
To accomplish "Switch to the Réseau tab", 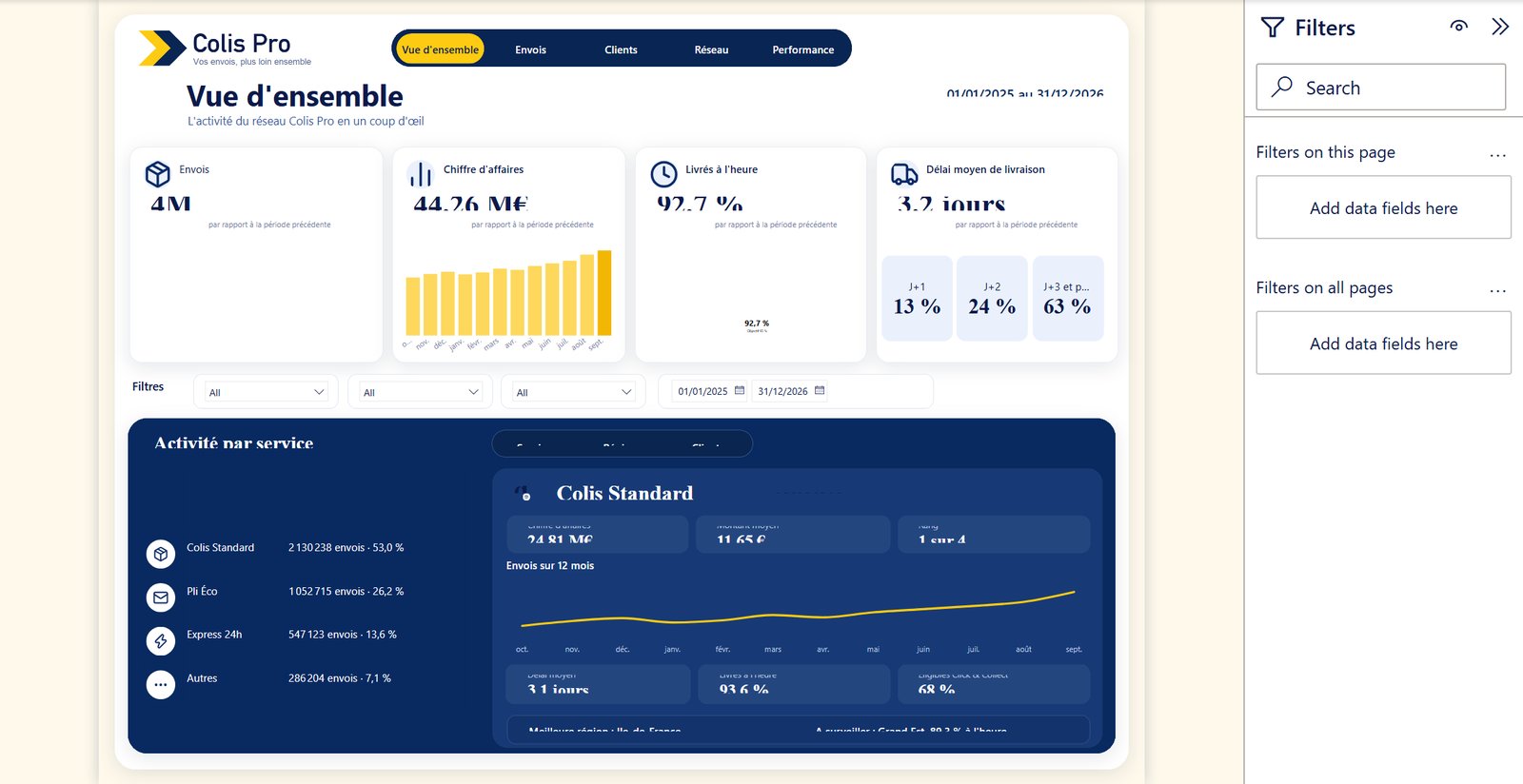I will (711, 49).
